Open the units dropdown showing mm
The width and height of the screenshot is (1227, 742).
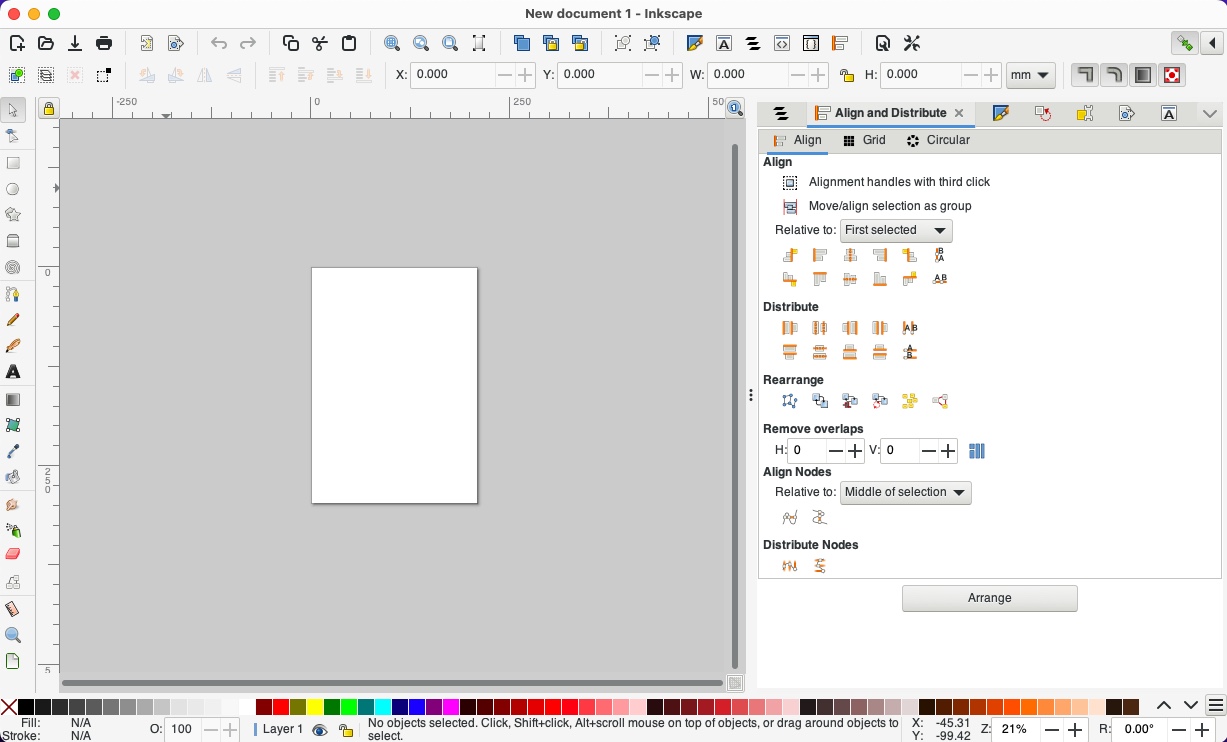coord(1030,75)
